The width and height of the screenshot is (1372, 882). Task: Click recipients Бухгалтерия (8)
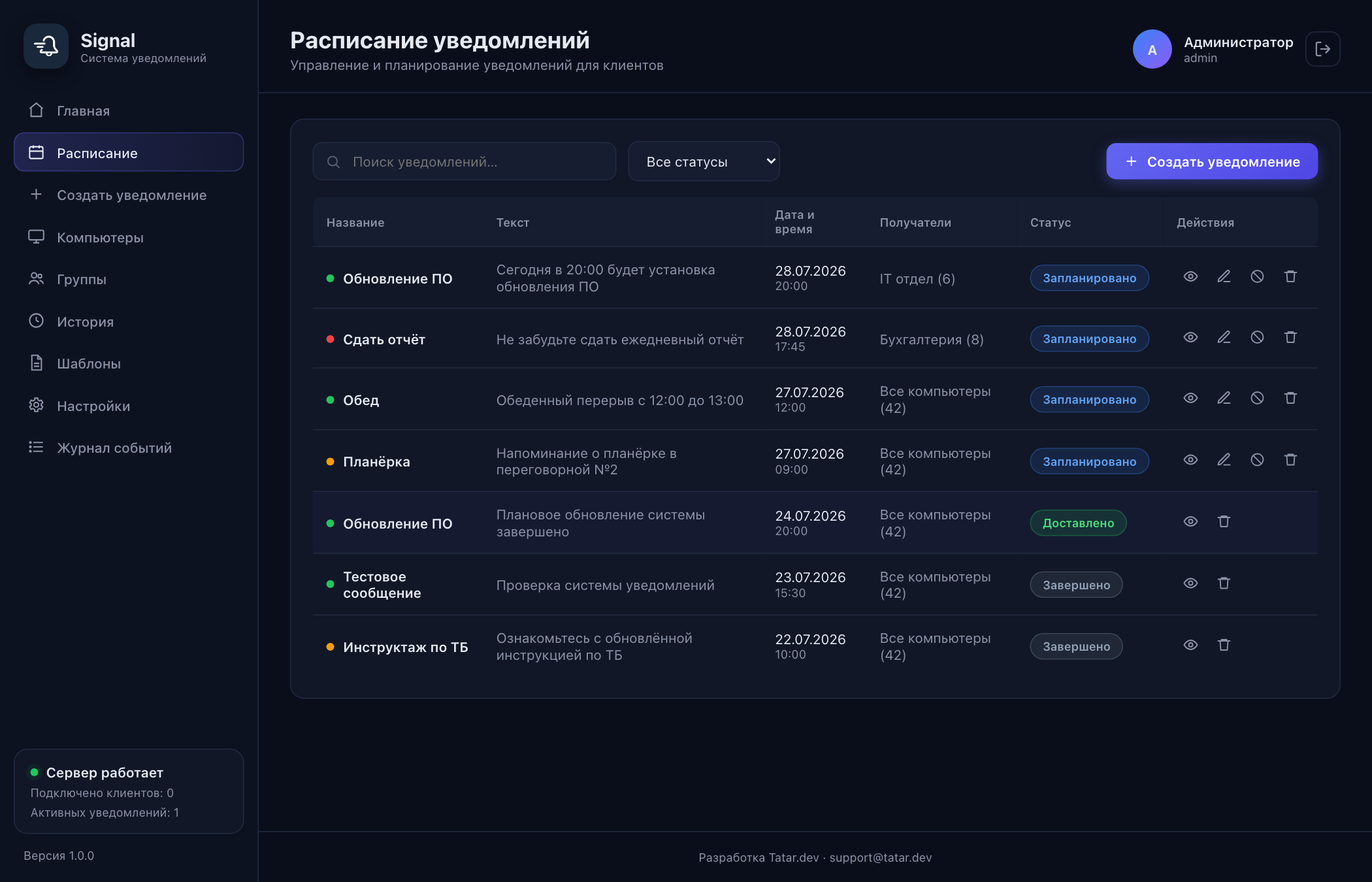click(x=932, y=339)
